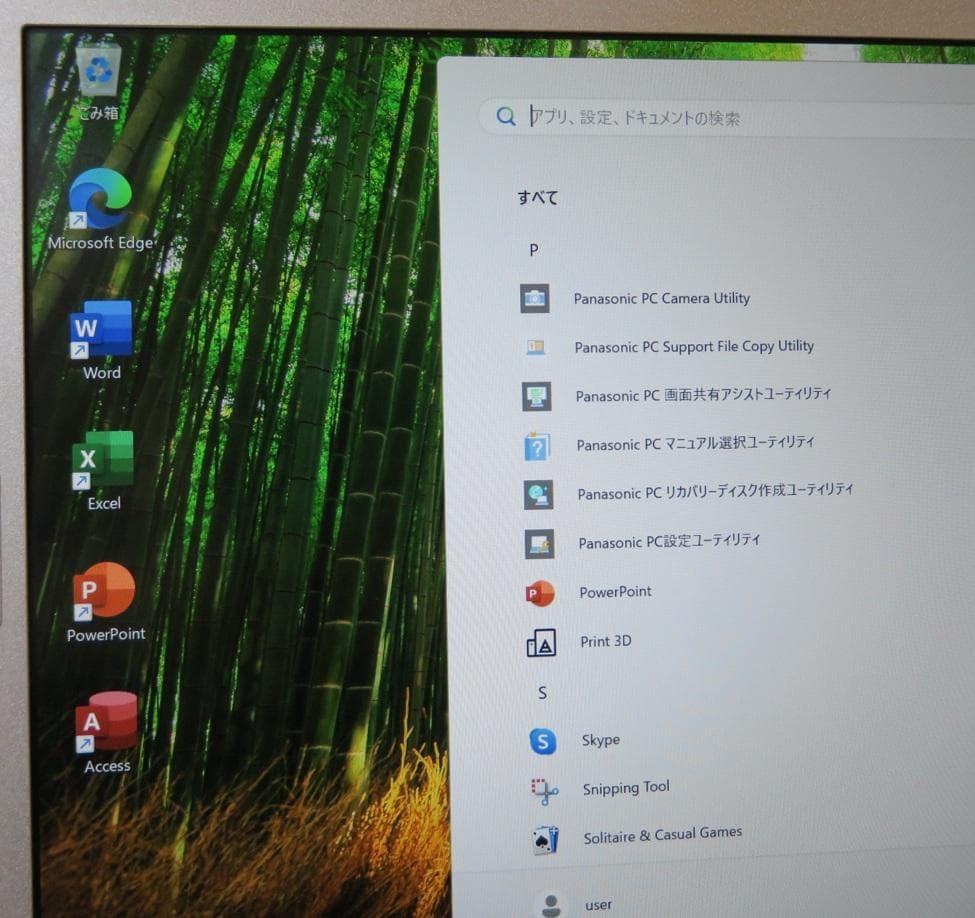Click the Panasonic PC リカバリーディスク作成ユーティリティ icon
The height and width of the screenshot is (918, 975).
coord(538,494)
